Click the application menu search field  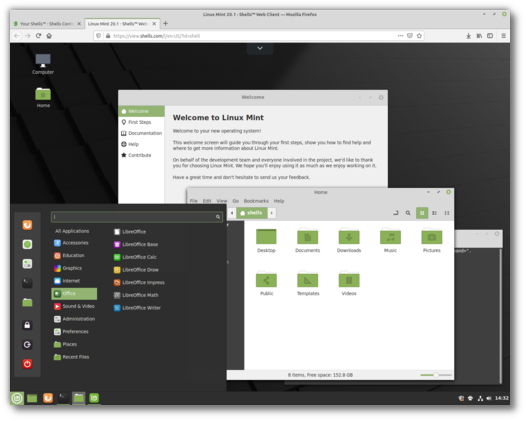[x=137, y=217]
